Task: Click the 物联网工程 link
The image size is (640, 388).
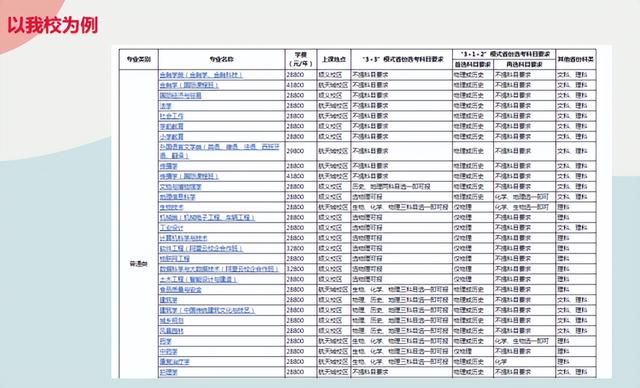Action: coord(175,259)
